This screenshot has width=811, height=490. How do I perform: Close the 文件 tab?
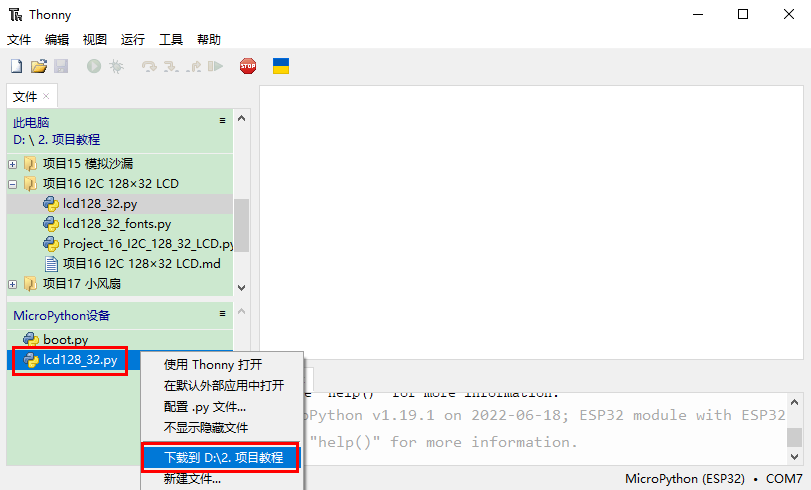[x=46, y=96]
